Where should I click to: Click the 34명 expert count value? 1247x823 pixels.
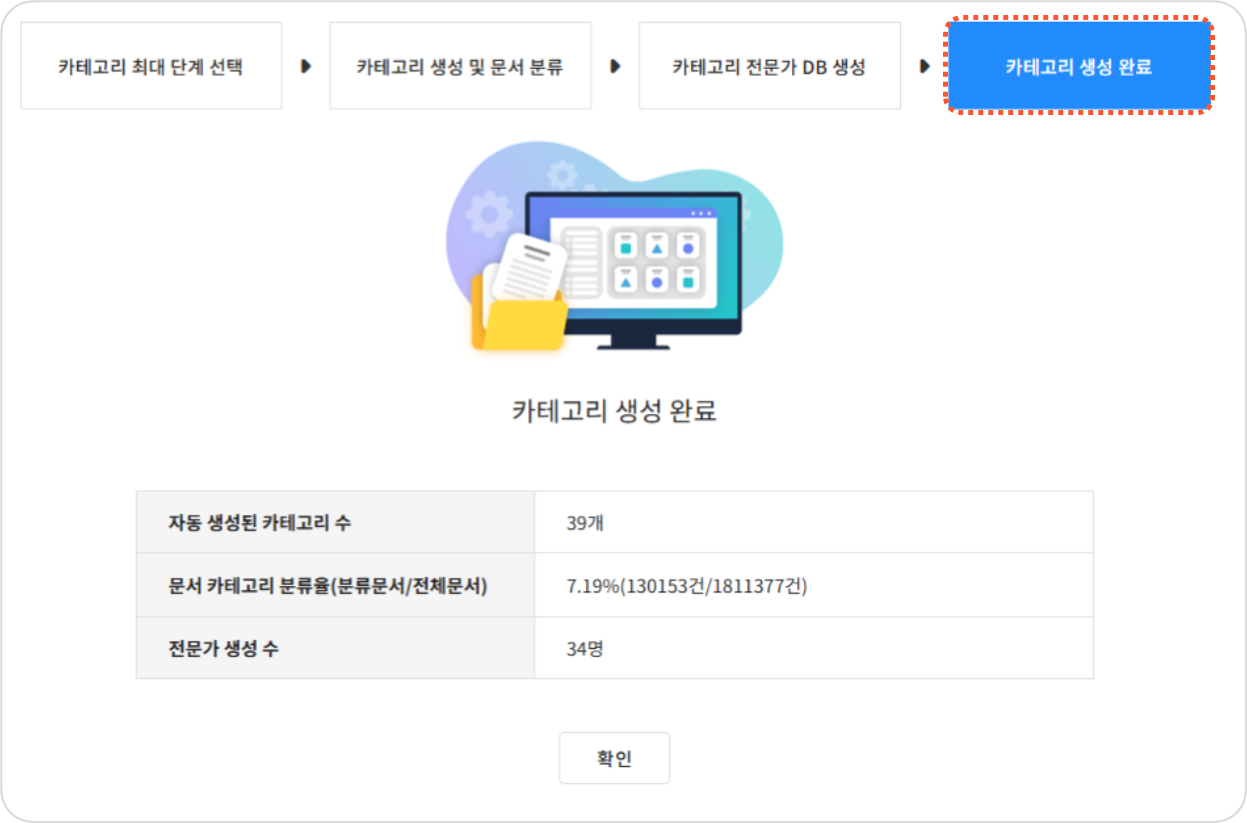click(585, 648)
